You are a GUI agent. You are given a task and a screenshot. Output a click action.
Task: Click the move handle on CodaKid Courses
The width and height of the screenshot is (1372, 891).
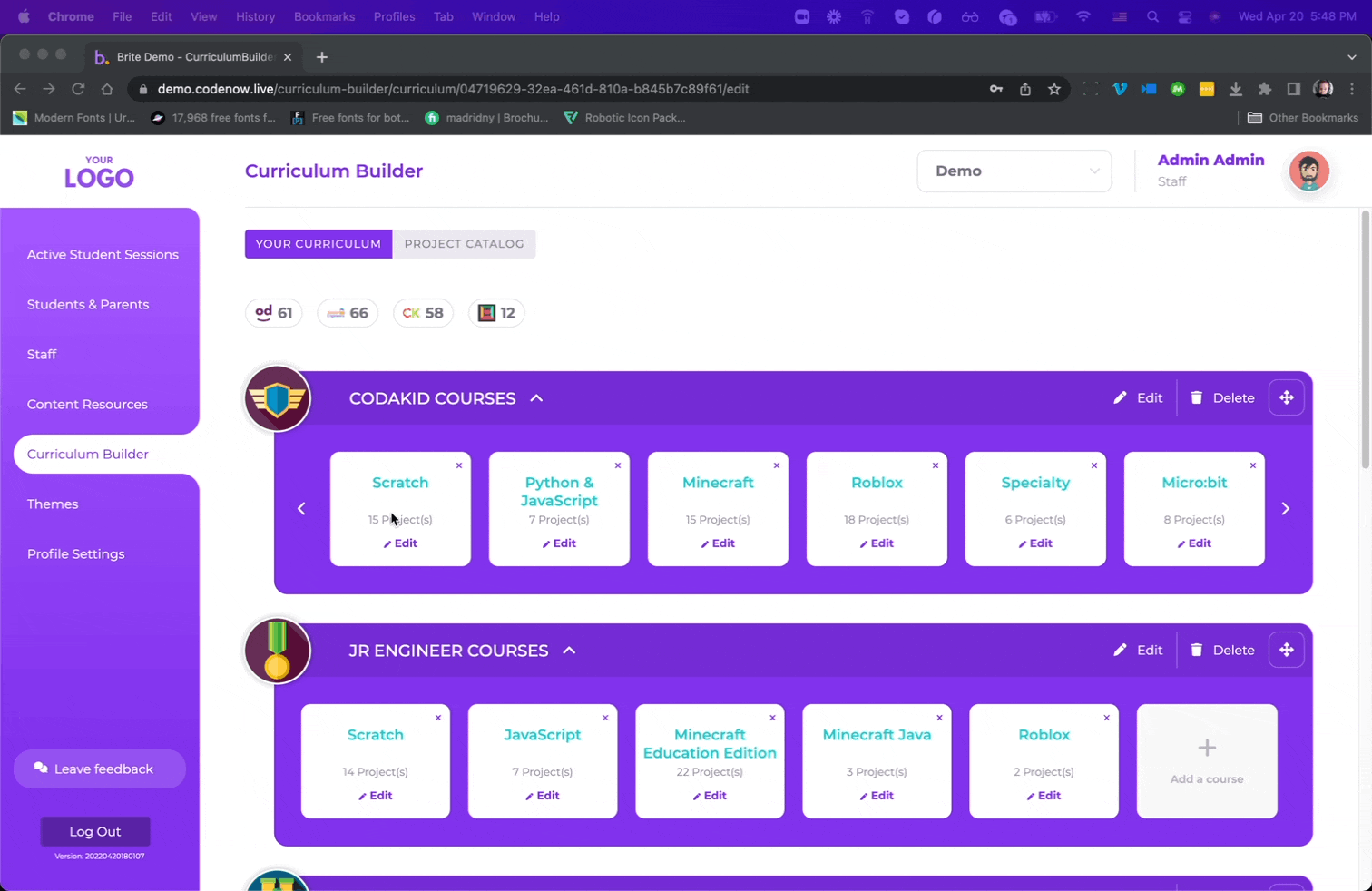[x=1286, y=397]
